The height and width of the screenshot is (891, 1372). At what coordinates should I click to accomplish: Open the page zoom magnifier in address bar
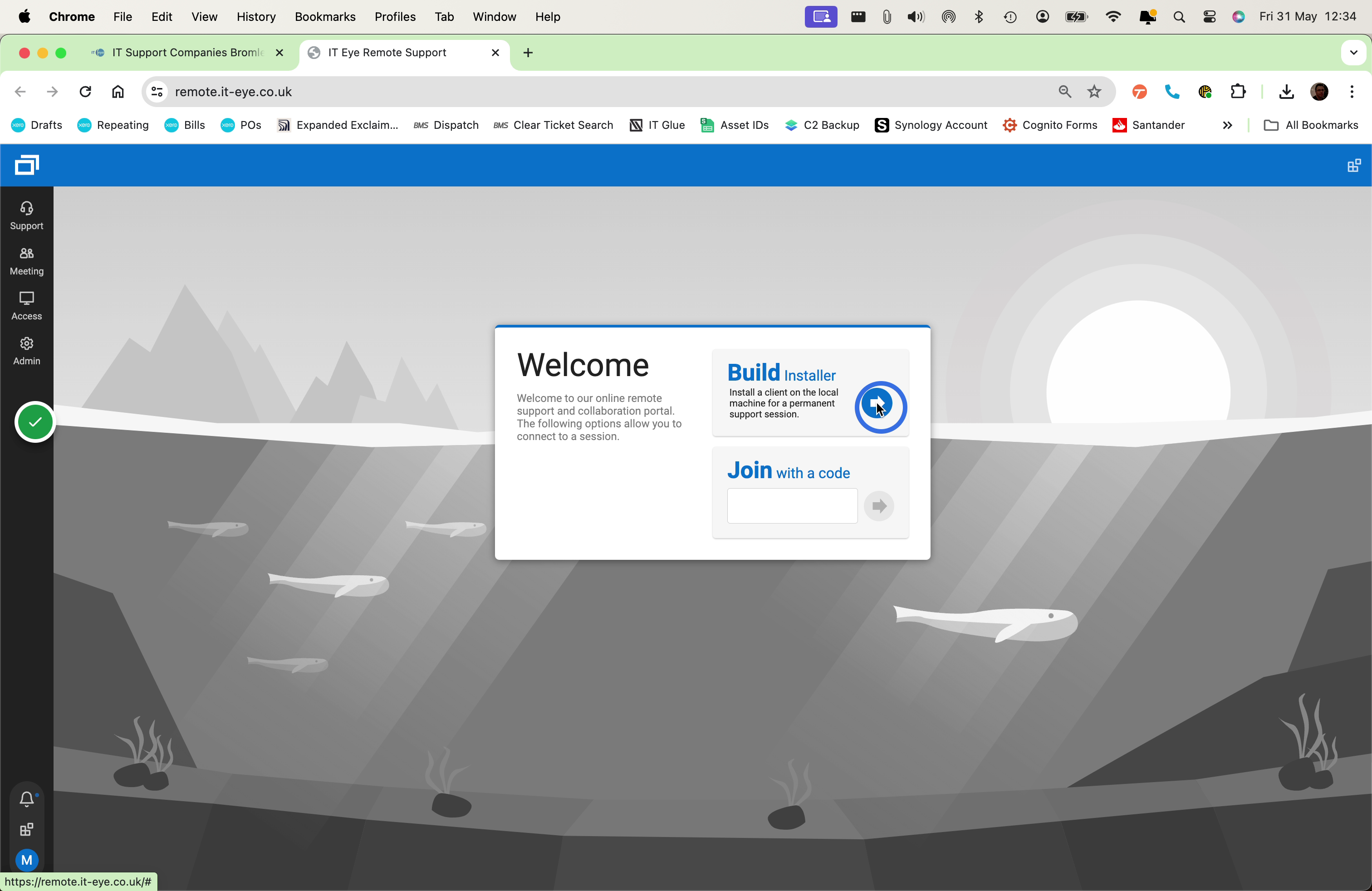(x=1064, y=92)
